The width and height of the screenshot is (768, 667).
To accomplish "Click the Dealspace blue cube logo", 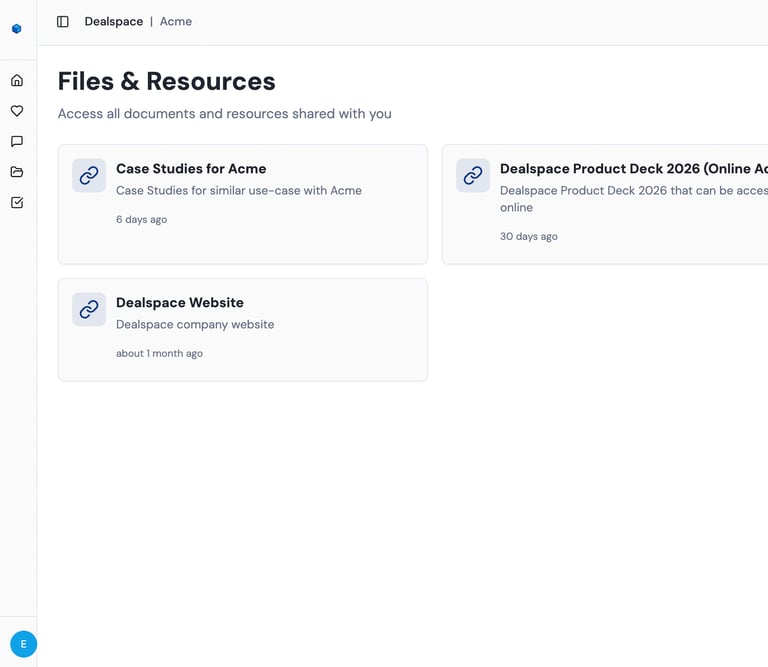I will 17,29.
